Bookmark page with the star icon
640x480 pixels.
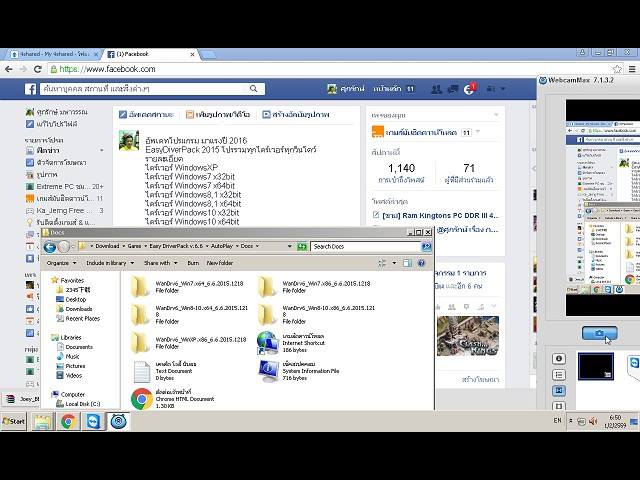pyautogui.click(x=617, y=69)
